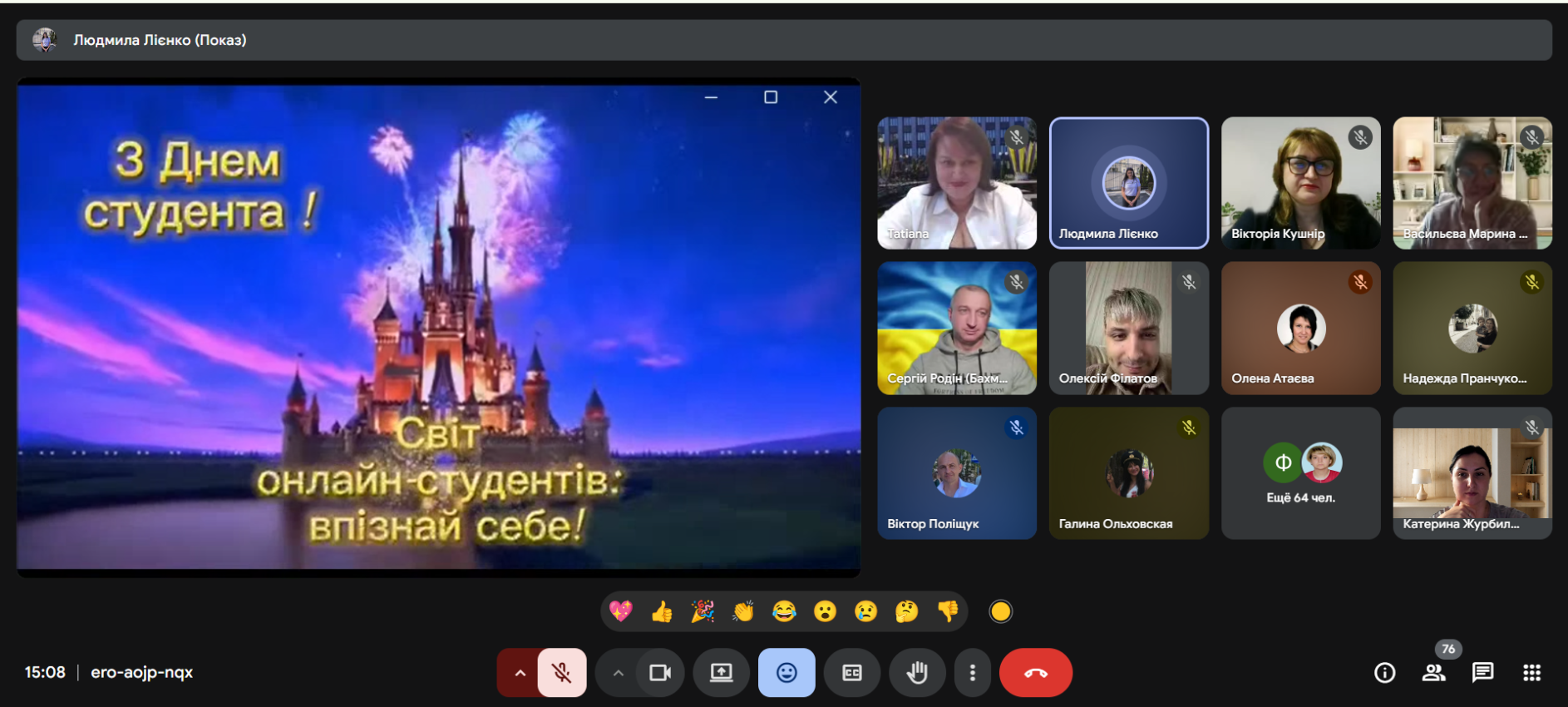Send the heart emoji reaction
This screenshot has width=1568, height=707.
[x=620, y=611]
